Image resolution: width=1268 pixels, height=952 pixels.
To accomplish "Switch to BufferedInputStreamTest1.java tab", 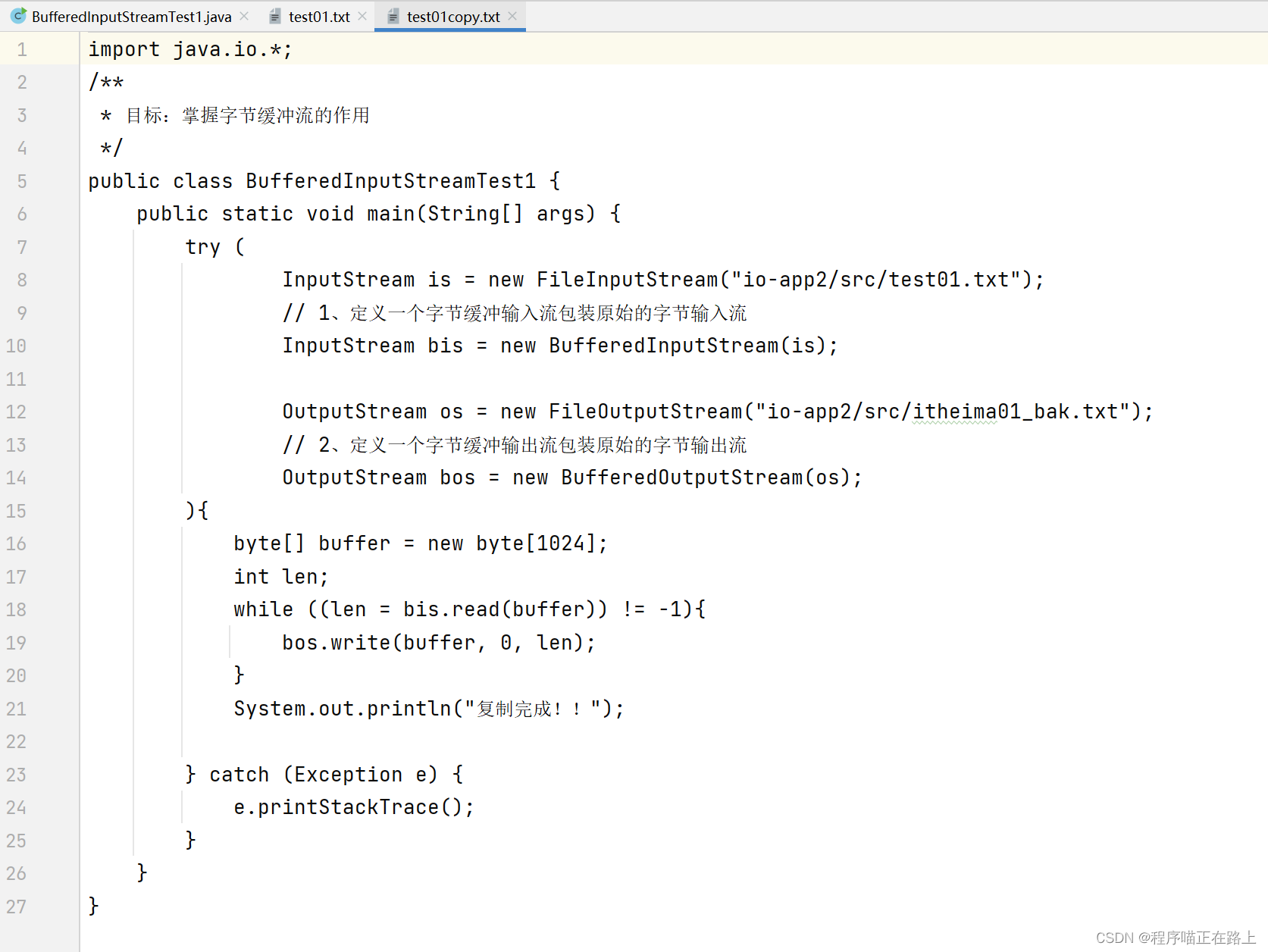I will 131,17.
